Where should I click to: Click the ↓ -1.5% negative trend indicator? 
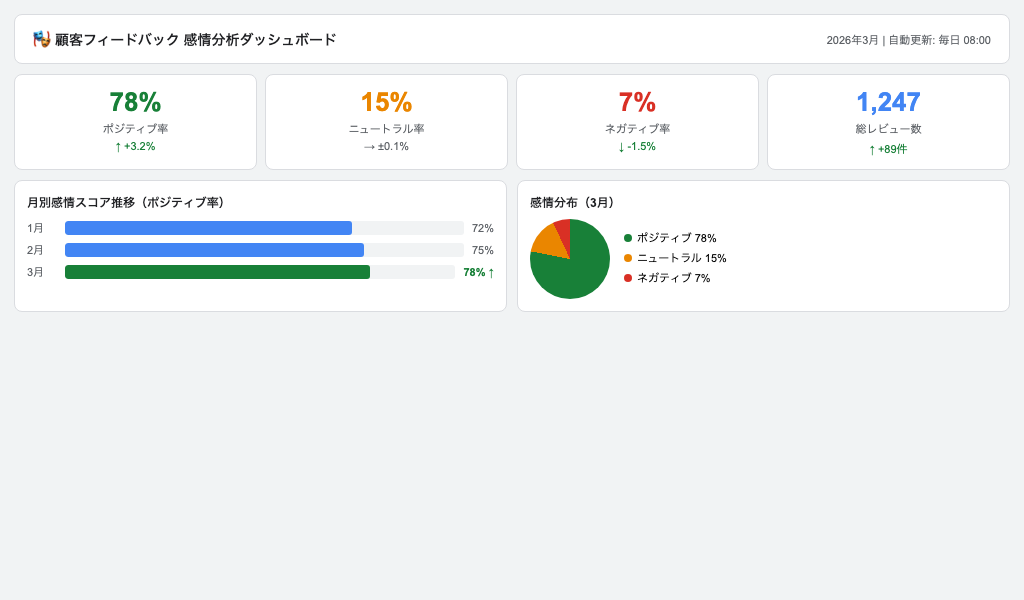click(637, 146)
